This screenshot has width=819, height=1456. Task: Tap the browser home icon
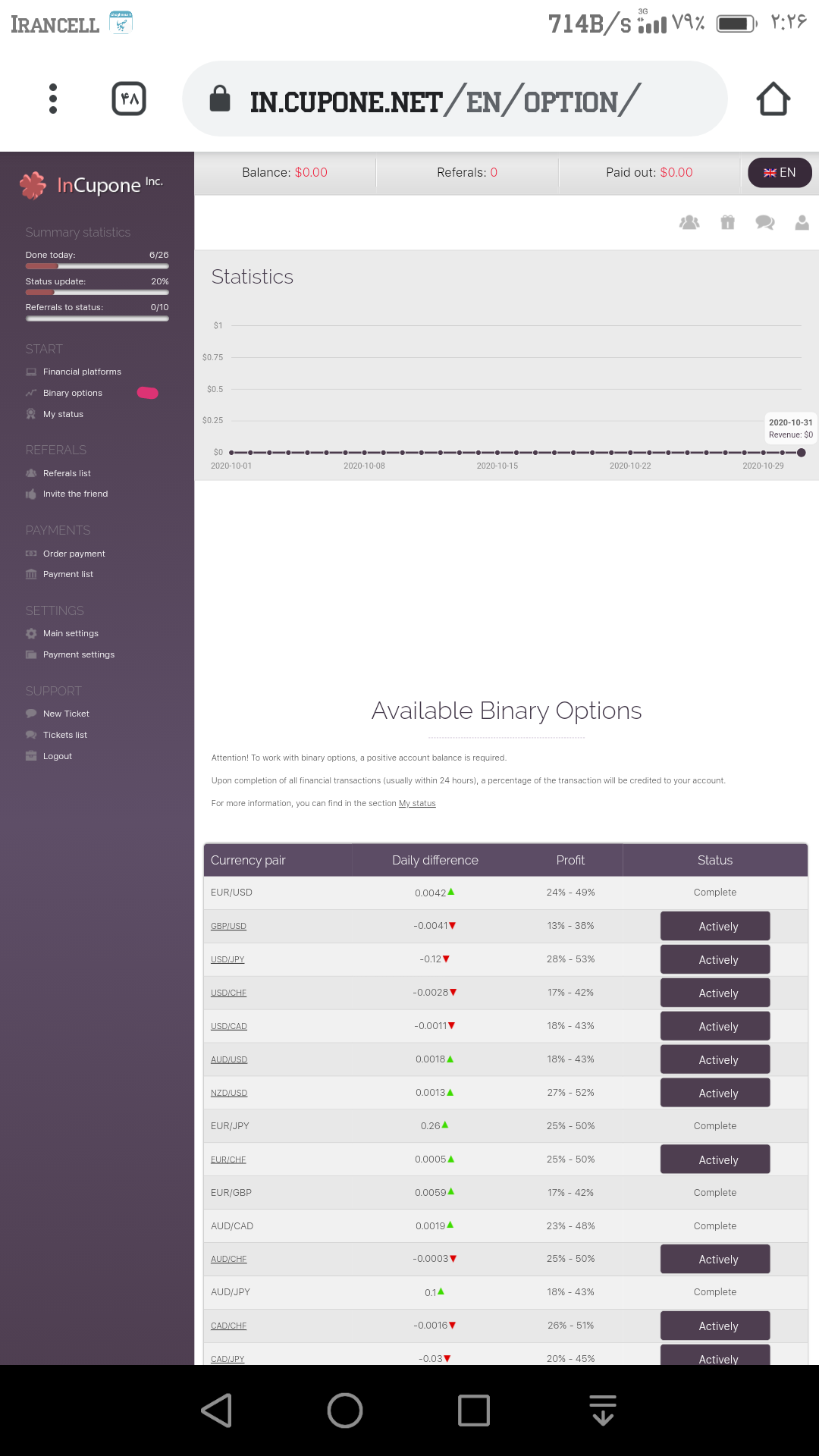[x=773, y=99]
